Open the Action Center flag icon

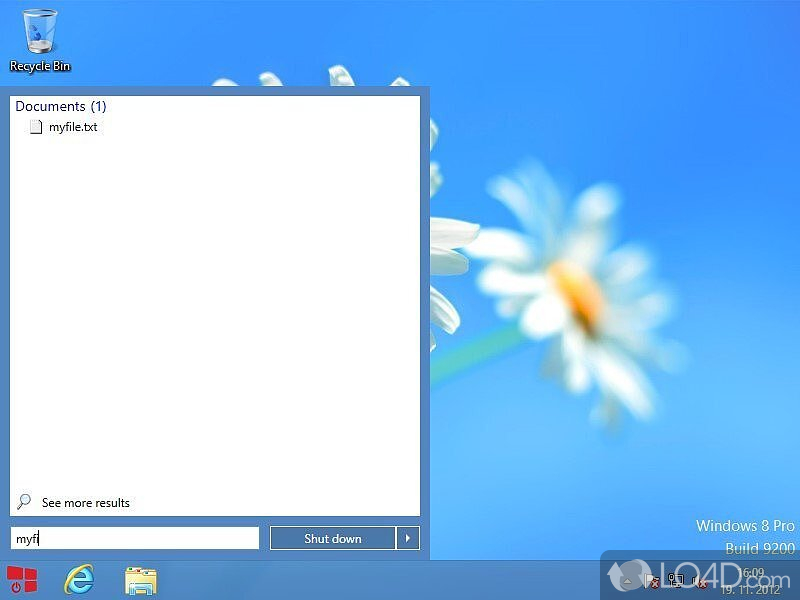pyautogui.click(x=652, y=581)
